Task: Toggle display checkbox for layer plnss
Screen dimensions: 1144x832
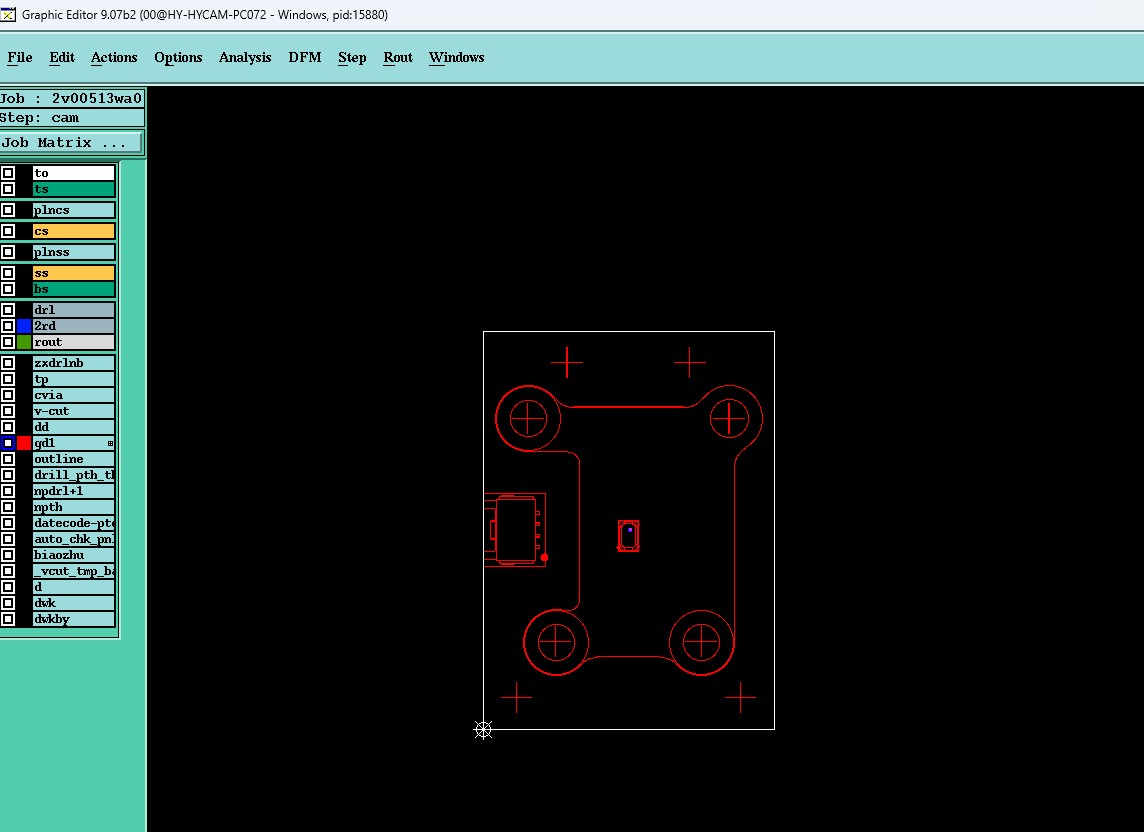Action: [x=8, y=253]
